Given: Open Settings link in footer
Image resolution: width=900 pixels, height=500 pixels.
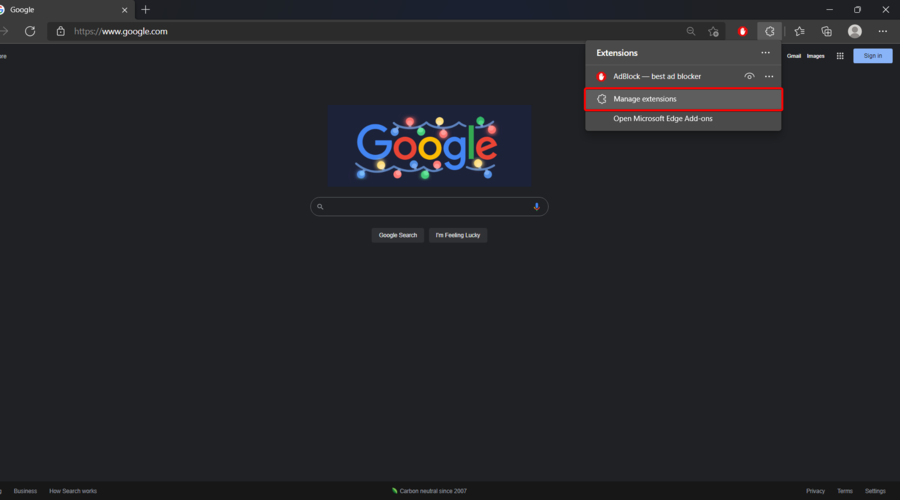Looking at the screenshot, I should pos(875,491).
